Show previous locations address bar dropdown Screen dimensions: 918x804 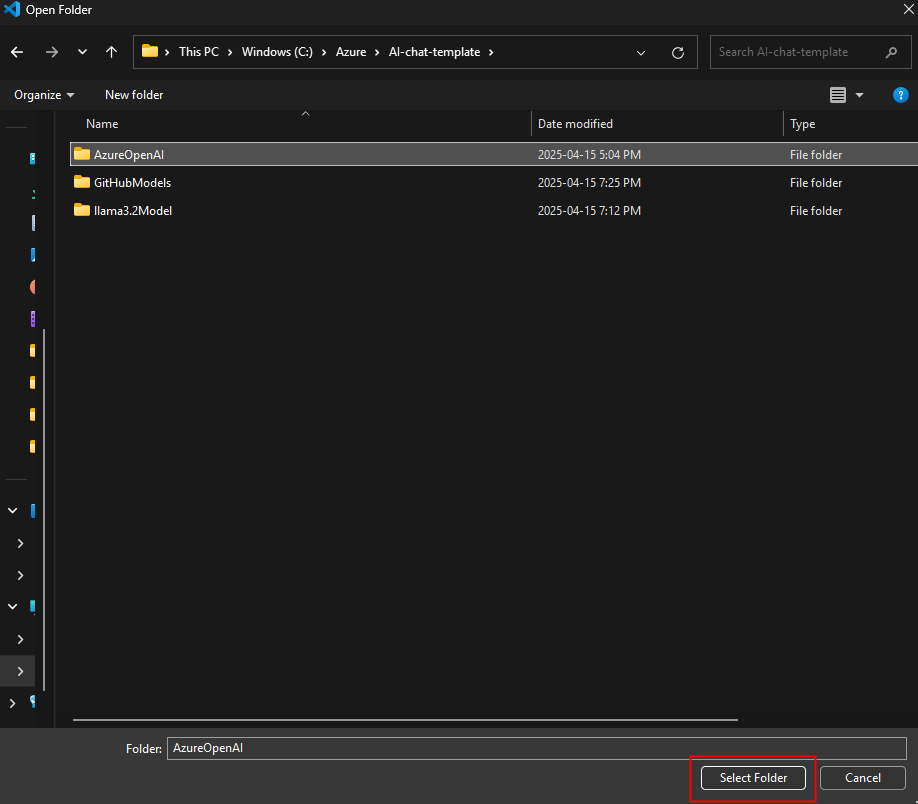(640, 53)
